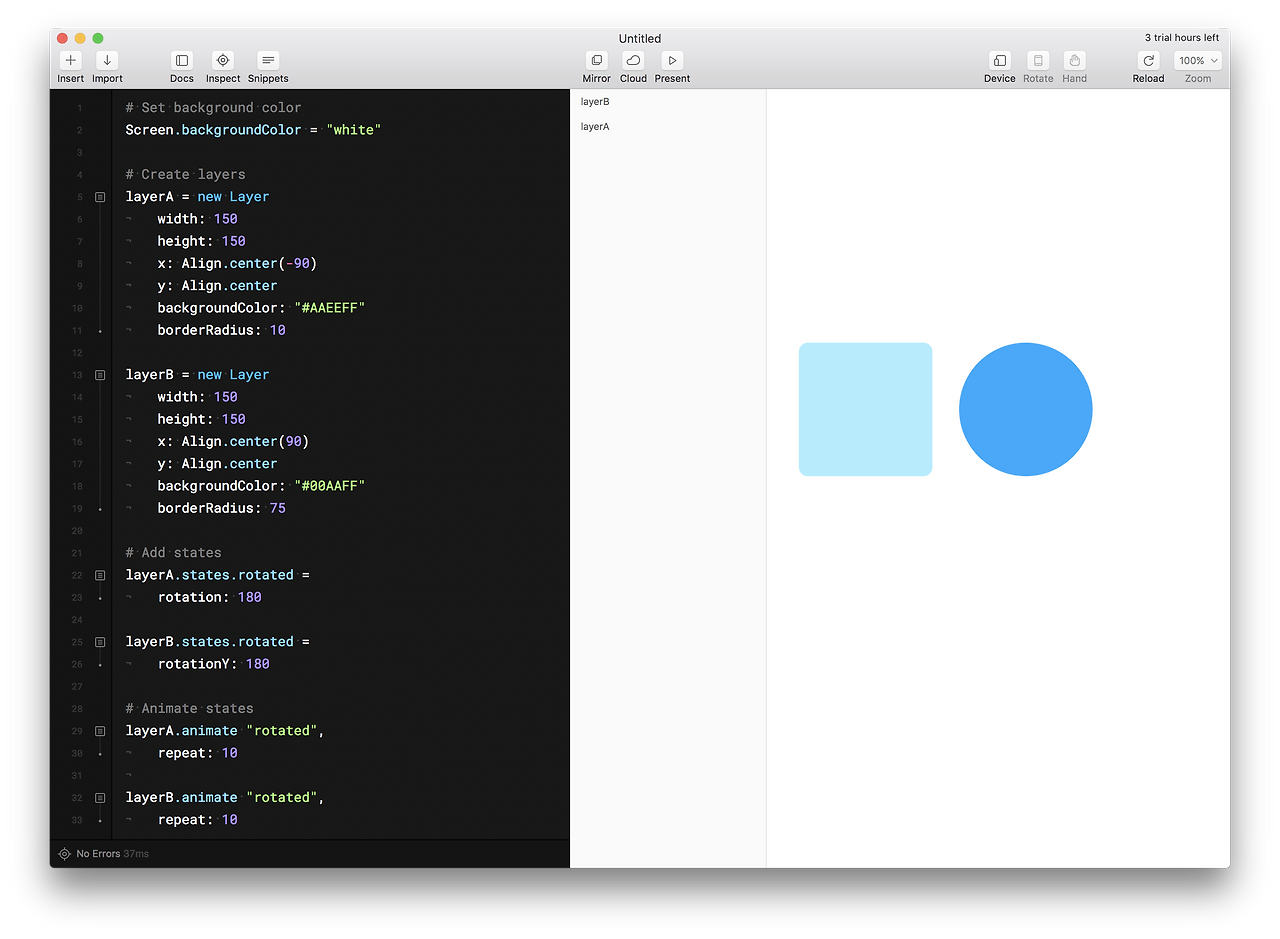The image size is (1280, 939).
Task: Open the Snippets menu
Action: click(x=268, y=61)
